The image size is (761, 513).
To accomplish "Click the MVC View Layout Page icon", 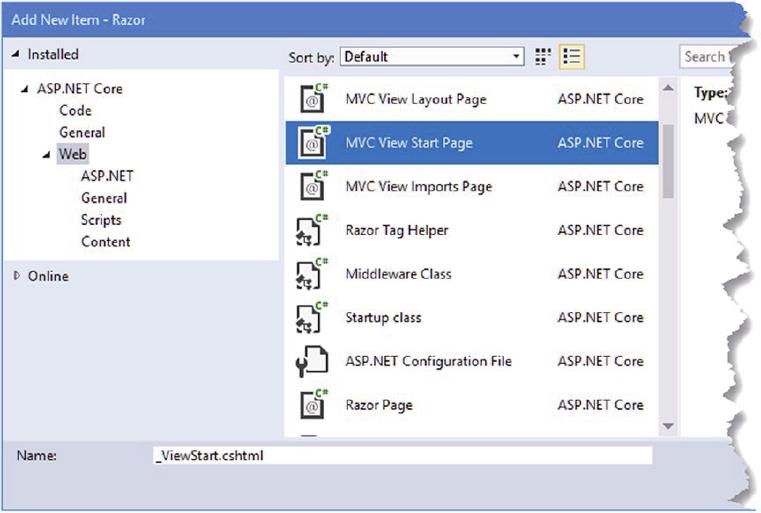I will click(x=314, y=99).
